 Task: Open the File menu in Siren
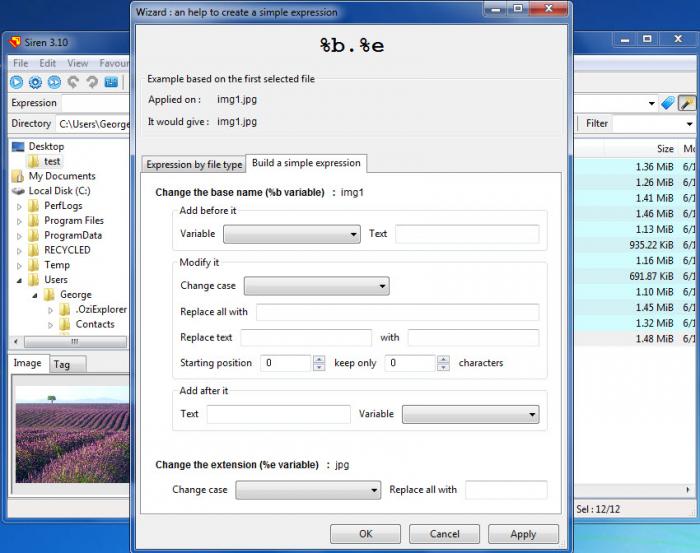coord(21,63)
